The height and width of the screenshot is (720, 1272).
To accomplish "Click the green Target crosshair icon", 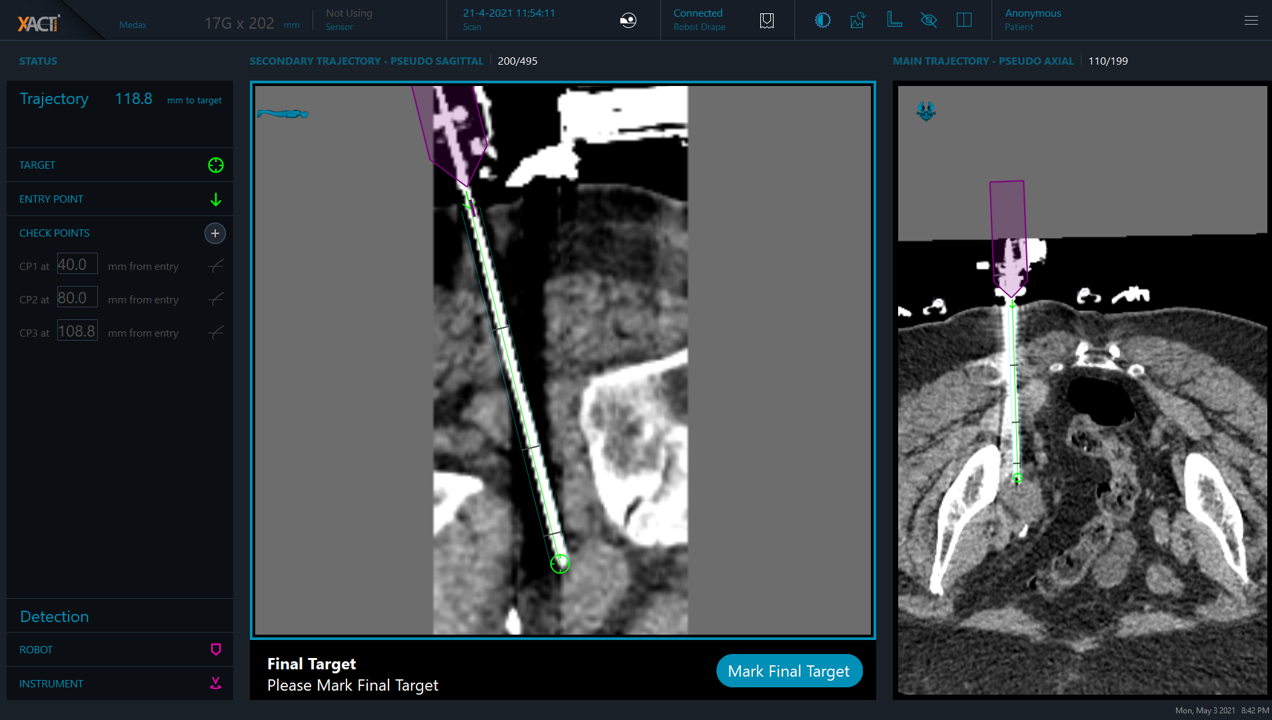I will (x=215, y=165).
